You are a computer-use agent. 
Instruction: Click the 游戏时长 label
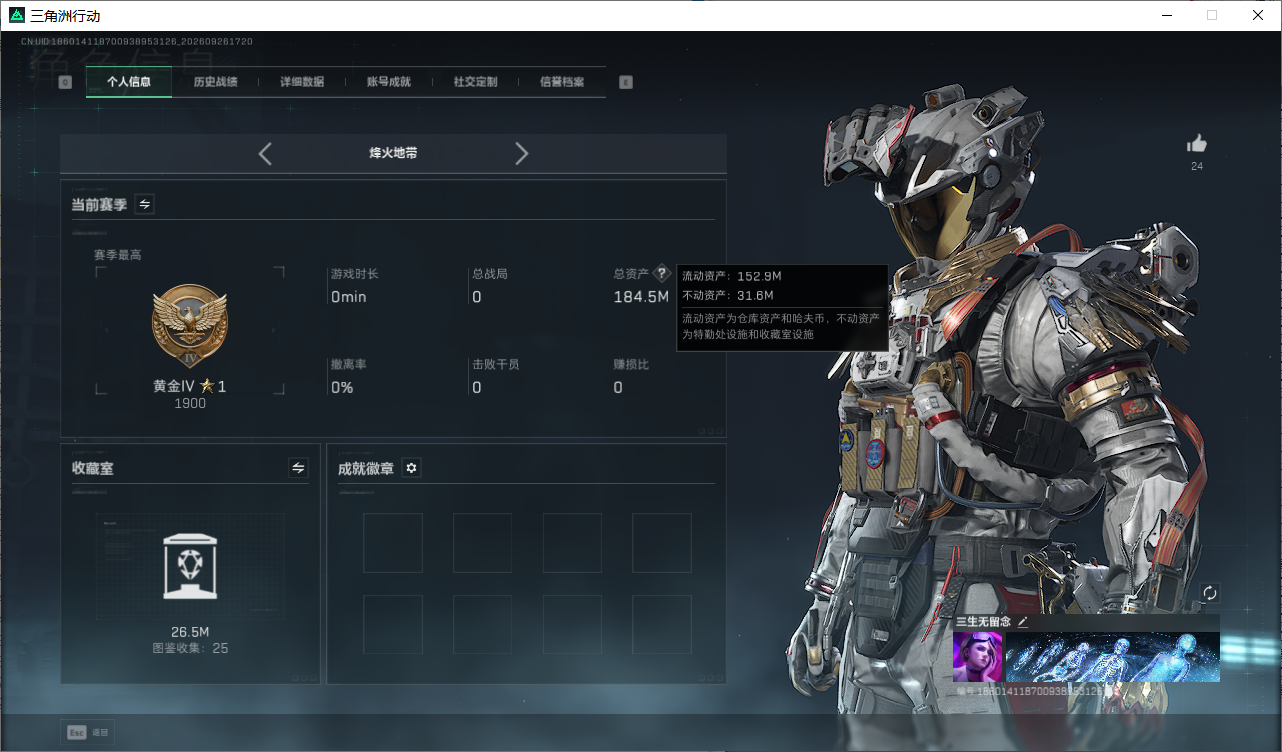coord(355,274)
